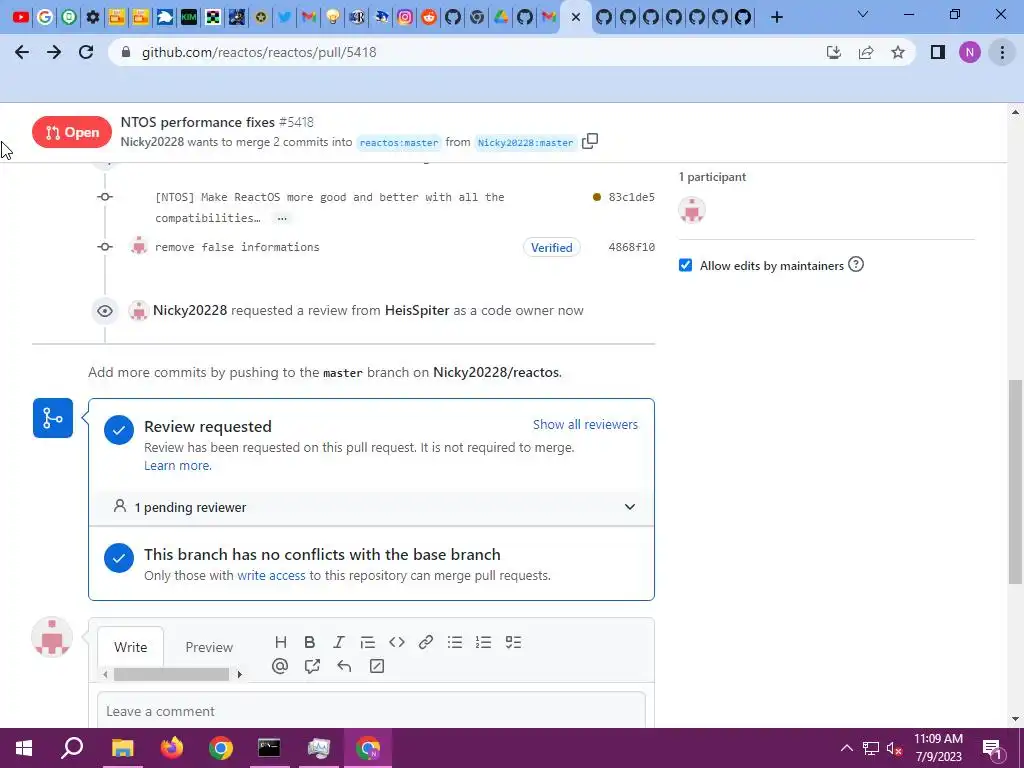1024x768 pixels.
Task: Open Learn more about review requests
Action: (178, 466)
